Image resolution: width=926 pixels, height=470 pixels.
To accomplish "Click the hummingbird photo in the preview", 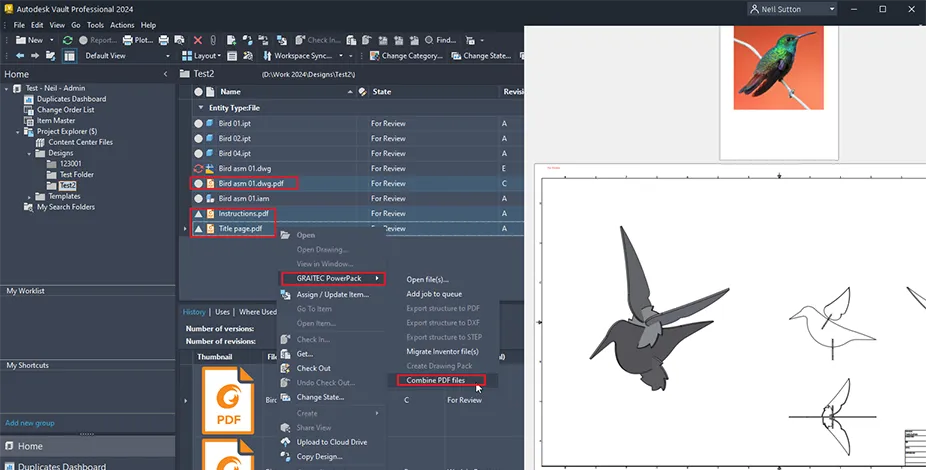I will (x=778, y=67).
